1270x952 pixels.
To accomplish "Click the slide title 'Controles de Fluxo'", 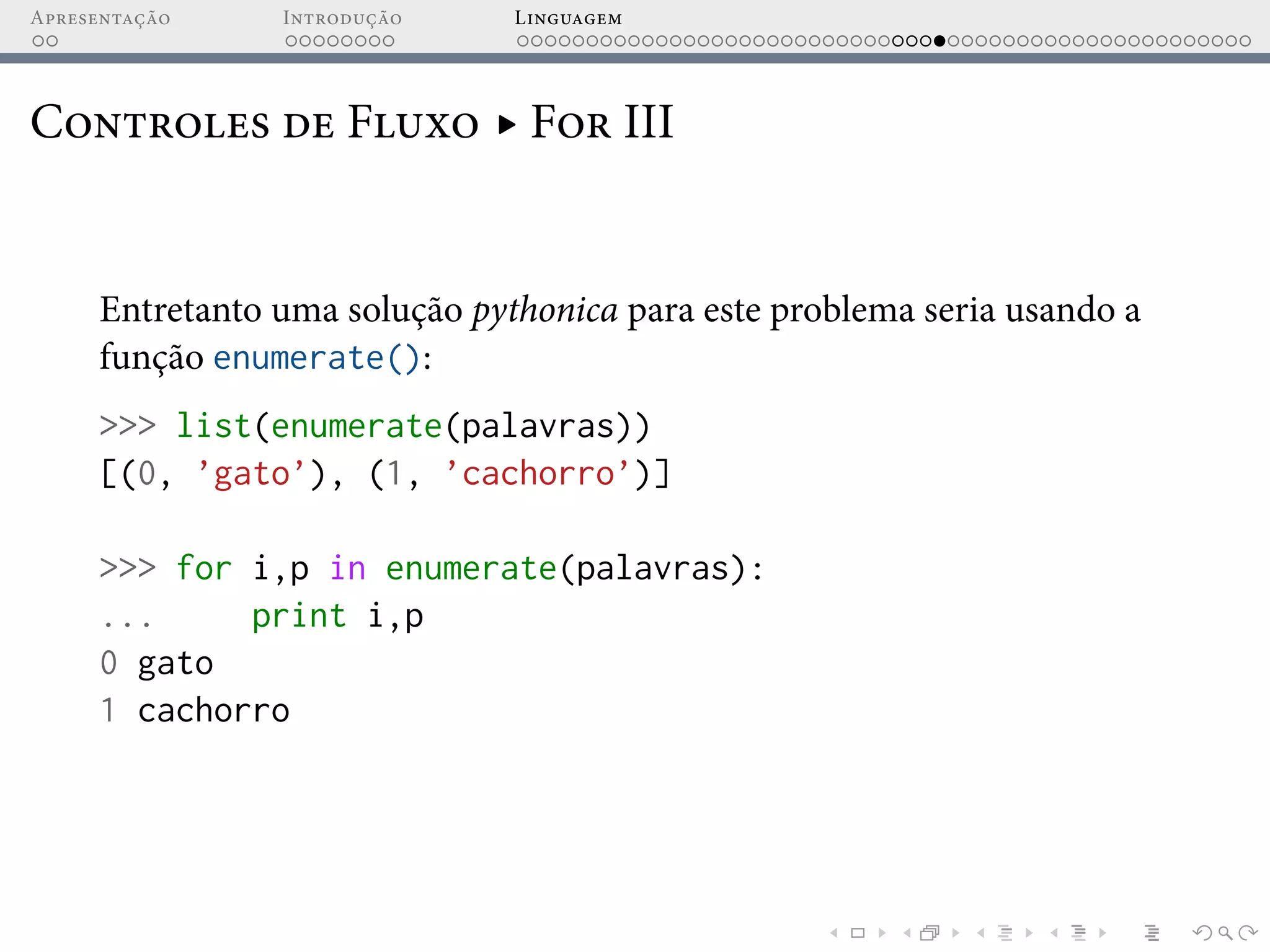I will [255, 122].
